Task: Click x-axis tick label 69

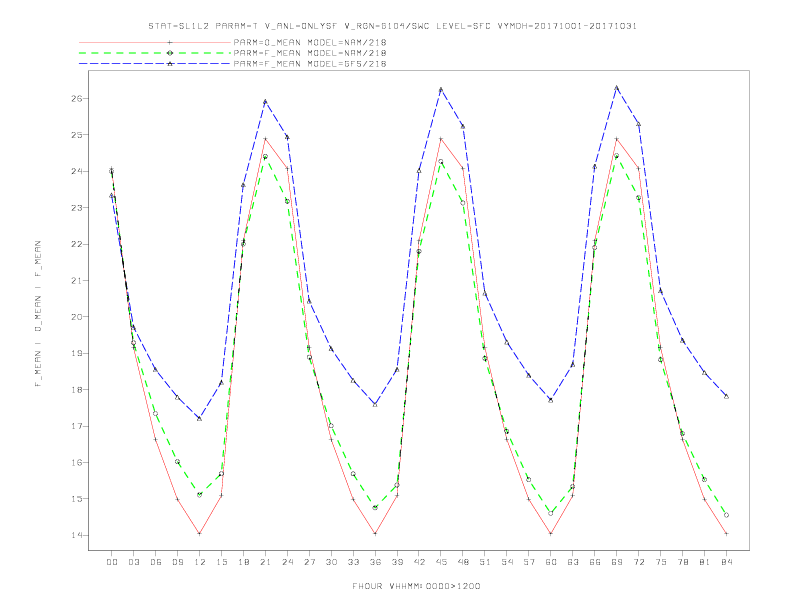Action: [x=617, y=562]
